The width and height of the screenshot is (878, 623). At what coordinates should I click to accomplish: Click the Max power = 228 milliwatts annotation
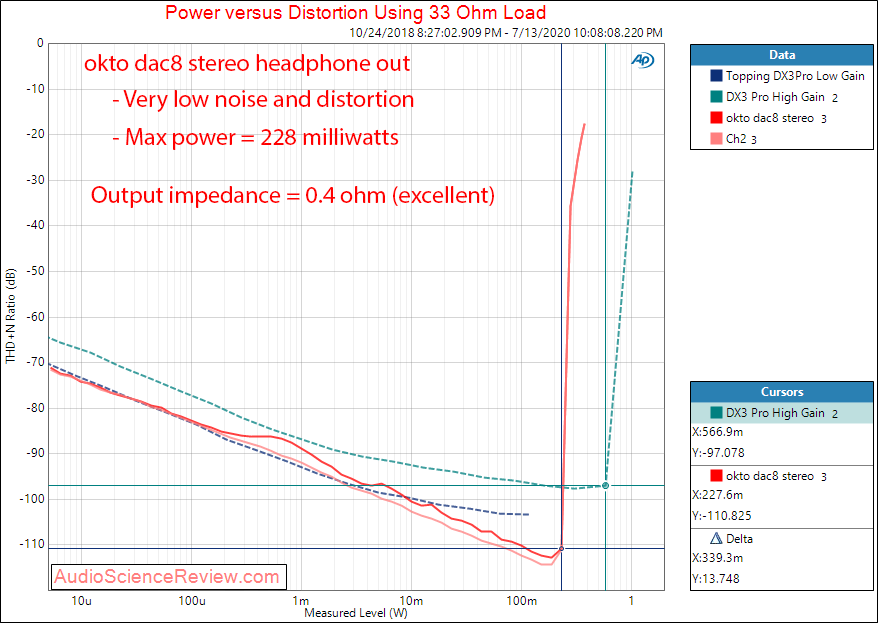click(256, 137)
